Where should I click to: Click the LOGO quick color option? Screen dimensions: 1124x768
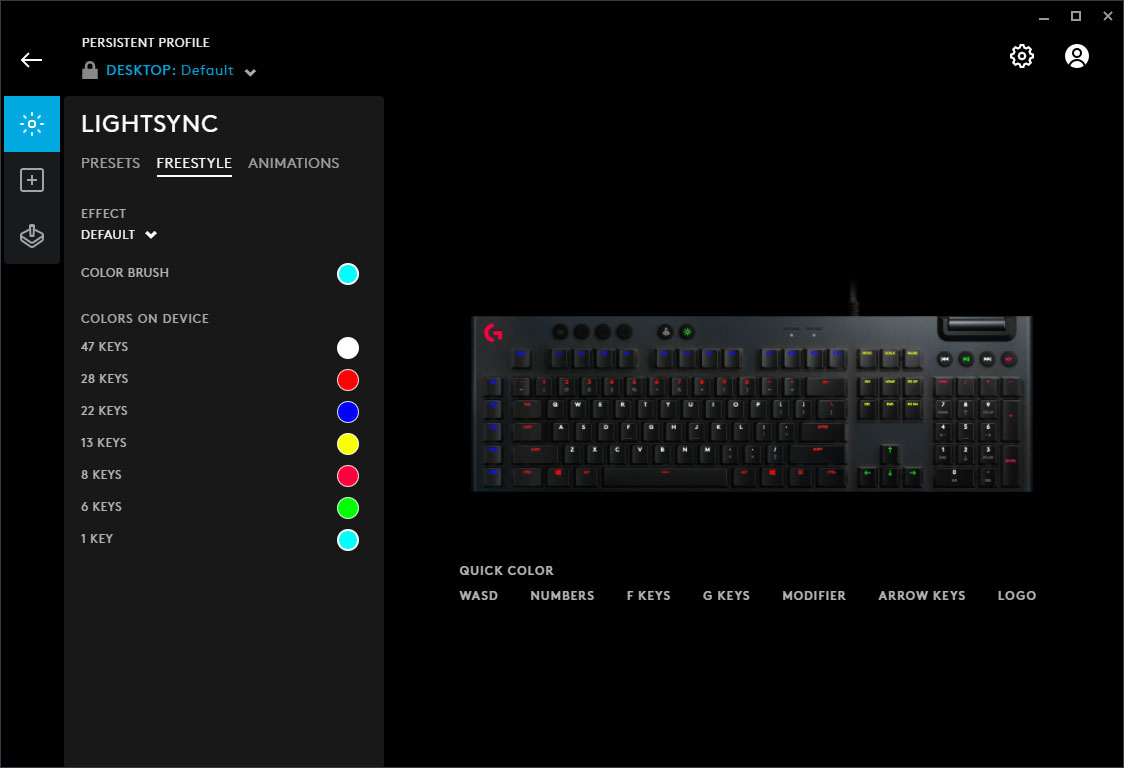1016,595
